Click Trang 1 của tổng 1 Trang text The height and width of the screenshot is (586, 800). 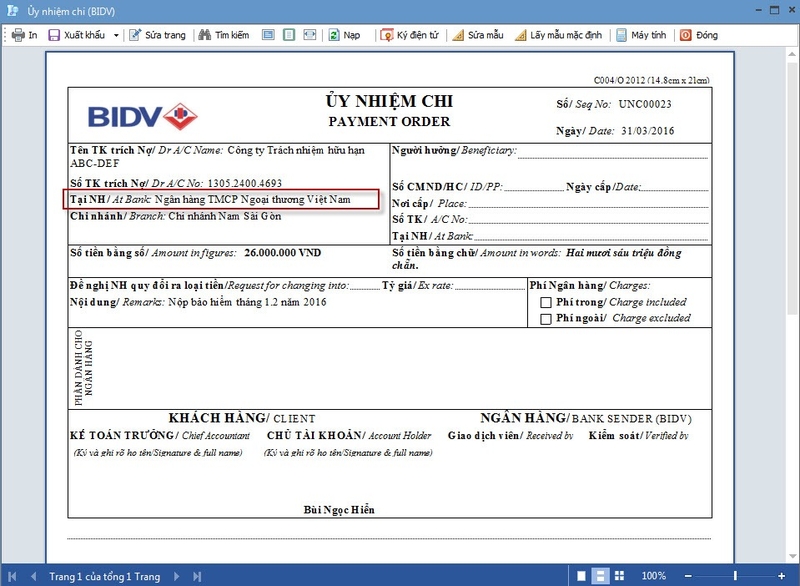click(105, 576)
